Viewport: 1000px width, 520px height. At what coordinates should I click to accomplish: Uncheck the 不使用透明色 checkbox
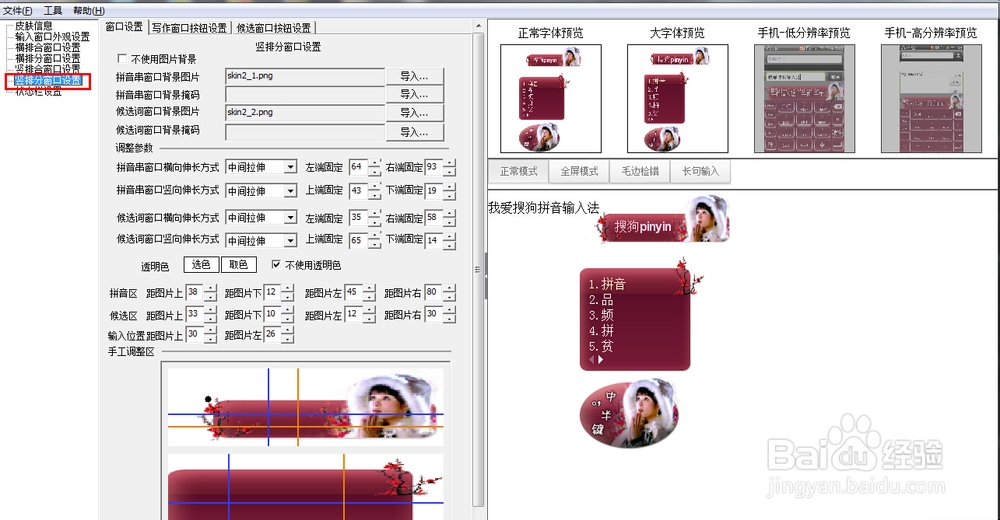[x=276, y=264]
